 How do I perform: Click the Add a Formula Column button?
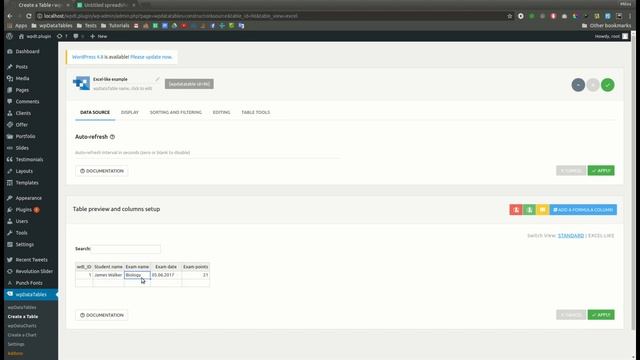583,210
